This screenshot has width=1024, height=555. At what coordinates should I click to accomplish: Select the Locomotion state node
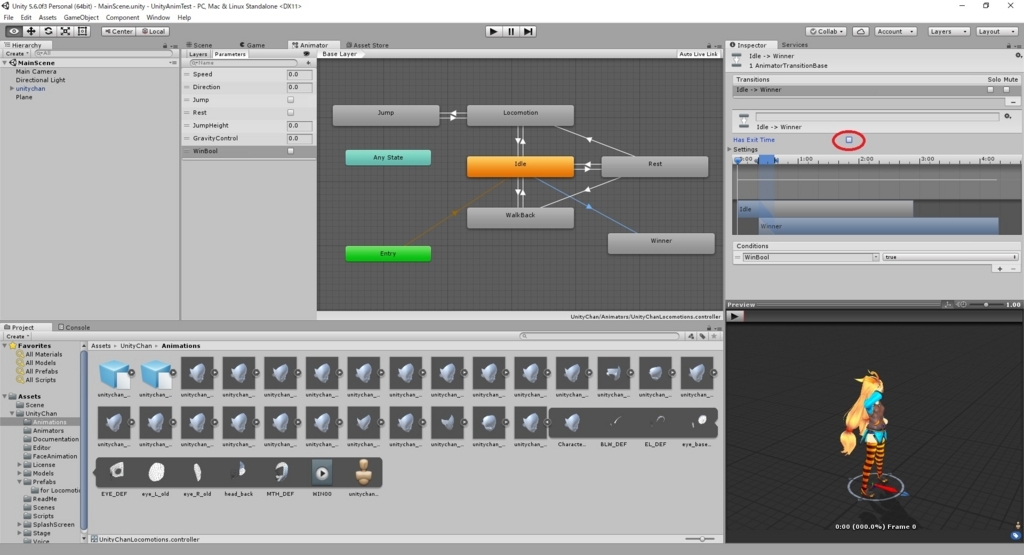point(520,115)
